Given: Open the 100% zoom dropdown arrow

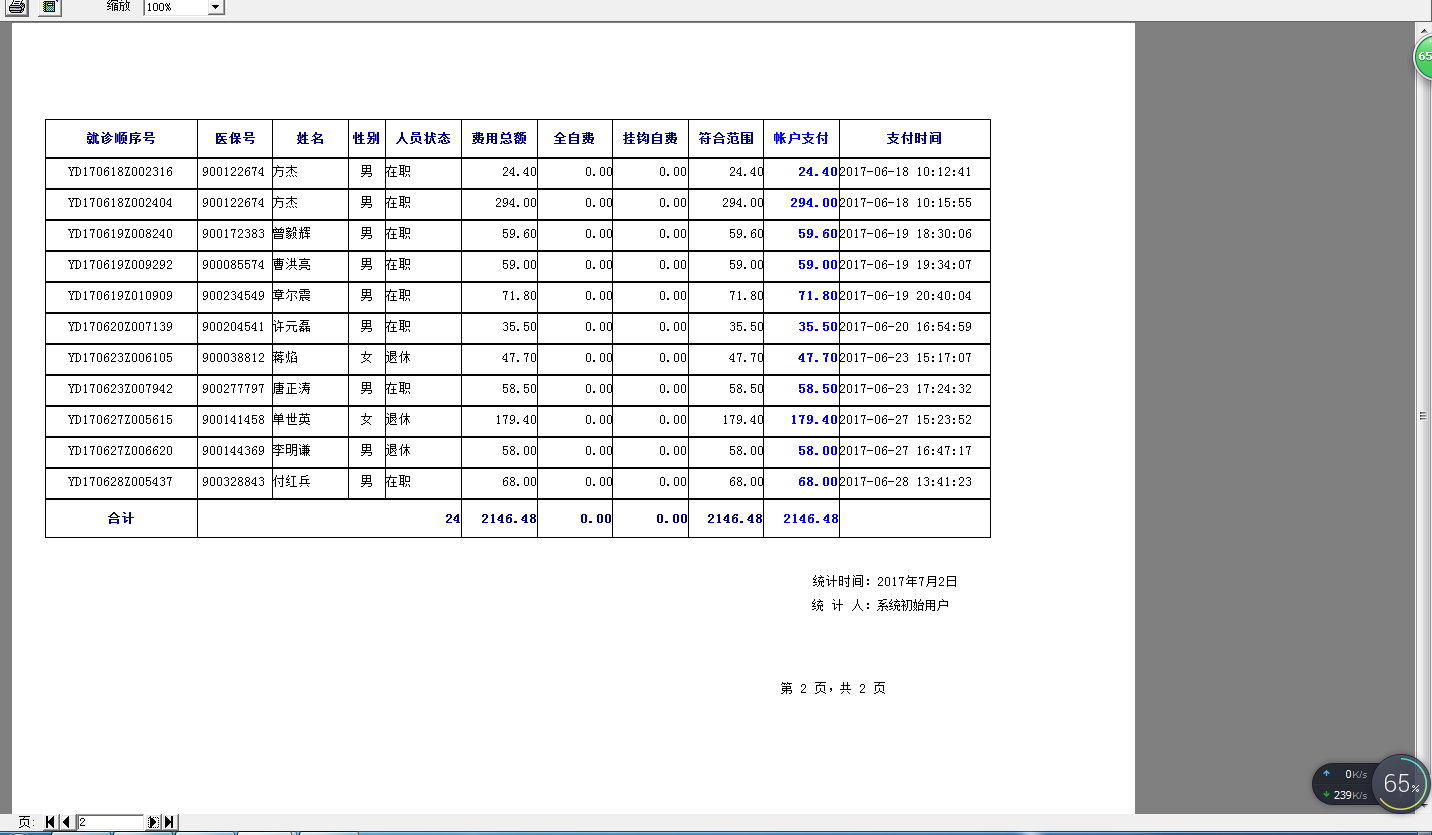Looking at the screenshot, I should [216, 7].
